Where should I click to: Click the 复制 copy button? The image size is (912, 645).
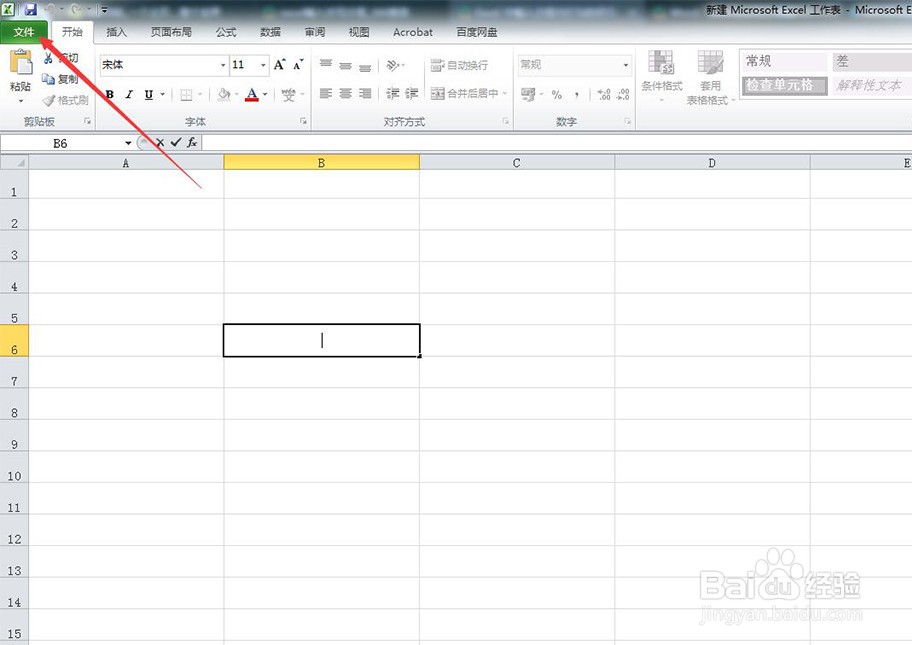pyautogui.click(x=60, y=79)
